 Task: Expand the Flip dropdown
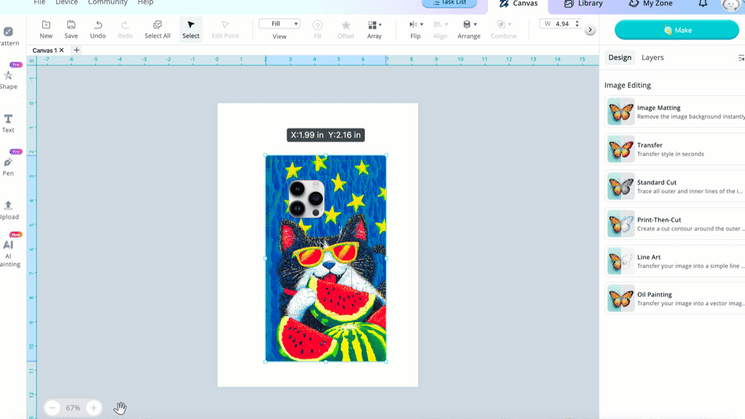(415, 25)
